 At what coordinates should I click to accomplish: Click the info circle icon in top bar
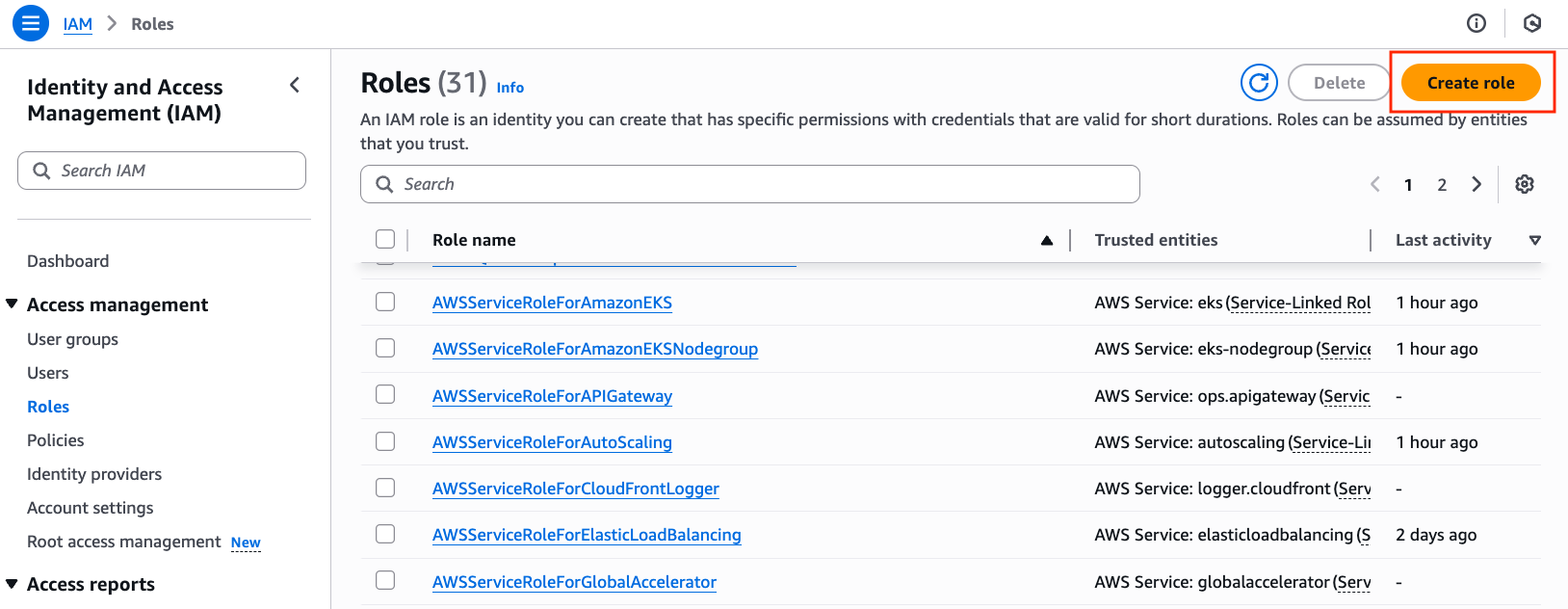pos(1477,23)
